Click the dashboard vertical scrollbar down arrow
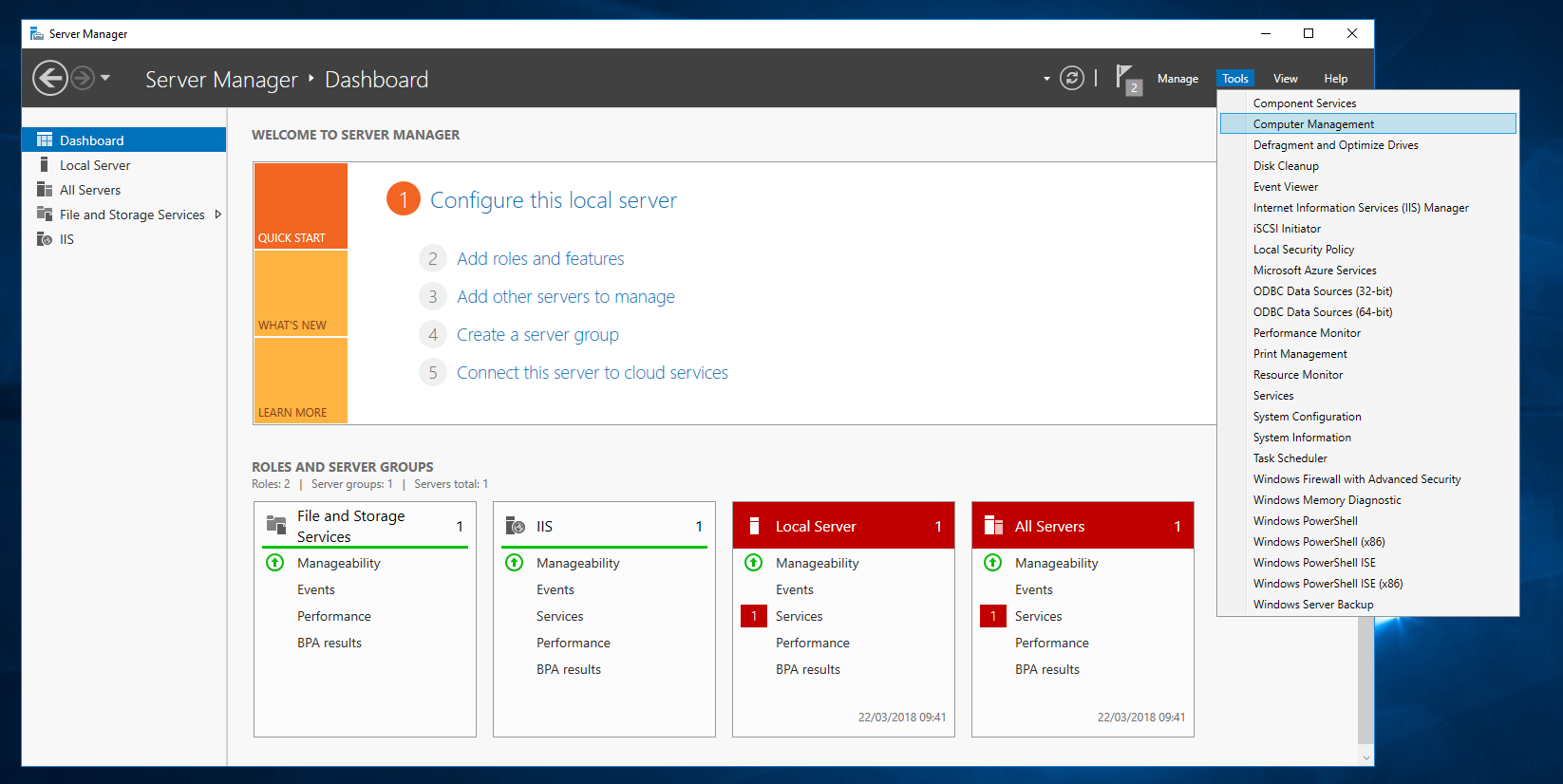Viewport: 1563px width, 784px height. coord(1366,757)
